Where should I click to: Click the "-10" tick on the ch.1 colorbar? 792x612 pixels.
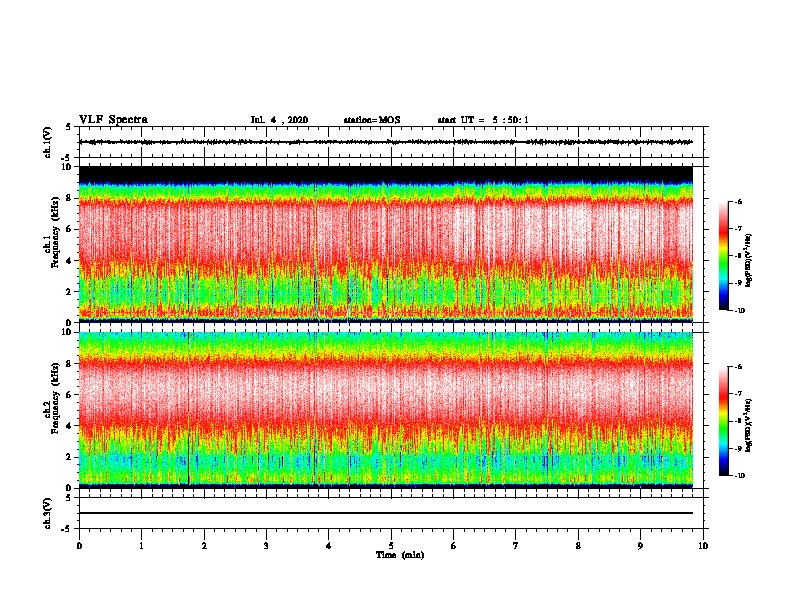(740, 311)
